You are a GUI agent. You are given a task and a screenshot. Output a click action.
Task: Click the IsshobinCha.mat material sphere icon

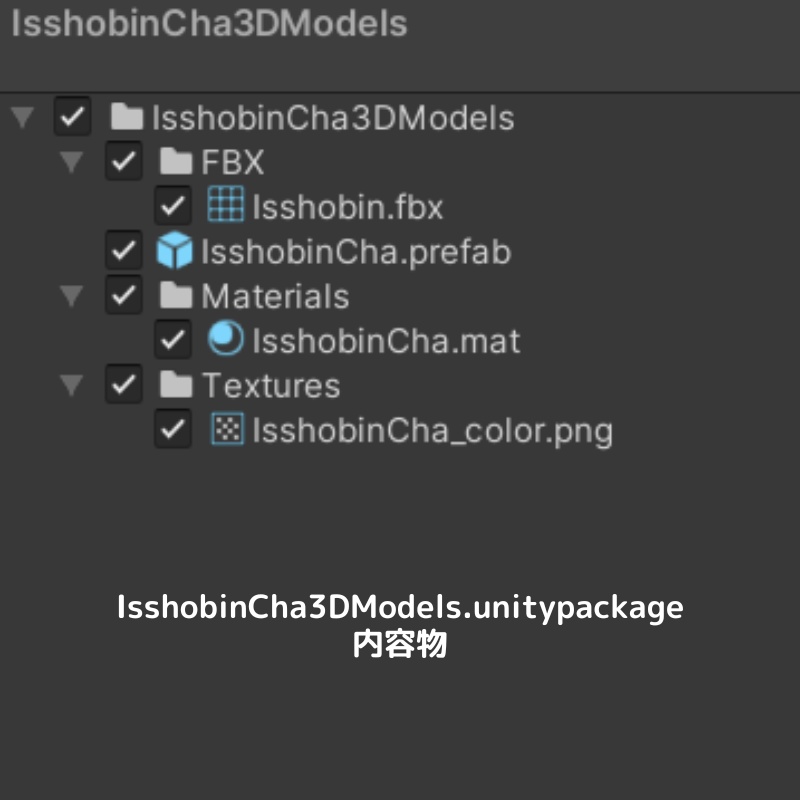tap(225, 340)
